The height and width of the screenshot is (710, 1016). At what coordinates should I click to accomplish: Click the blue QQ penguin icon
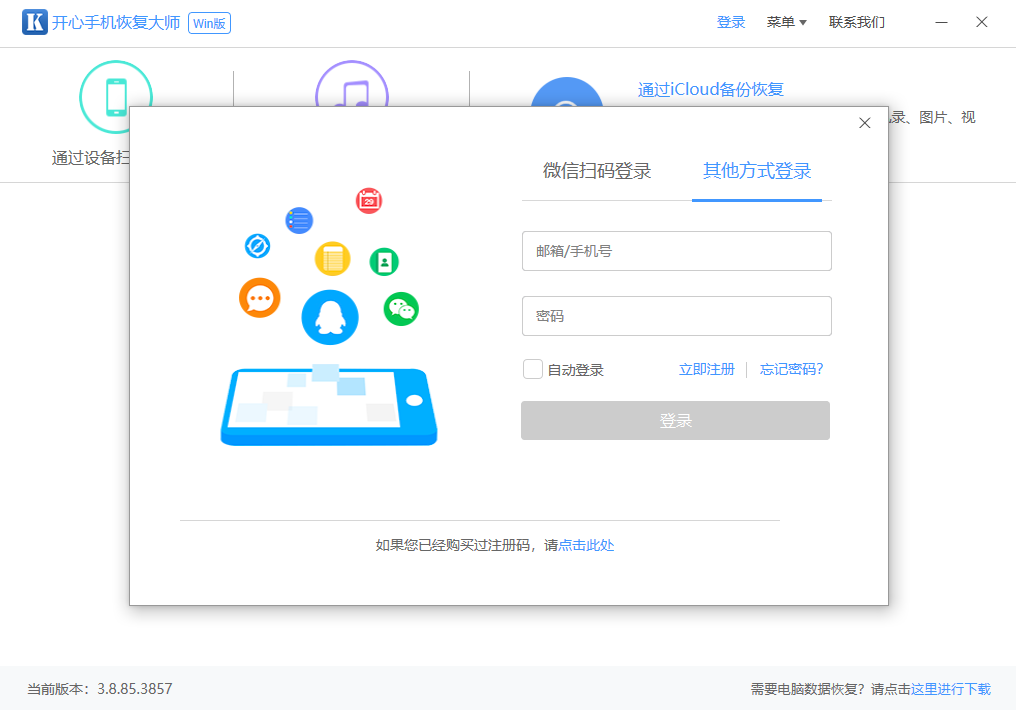click(330, 317)
